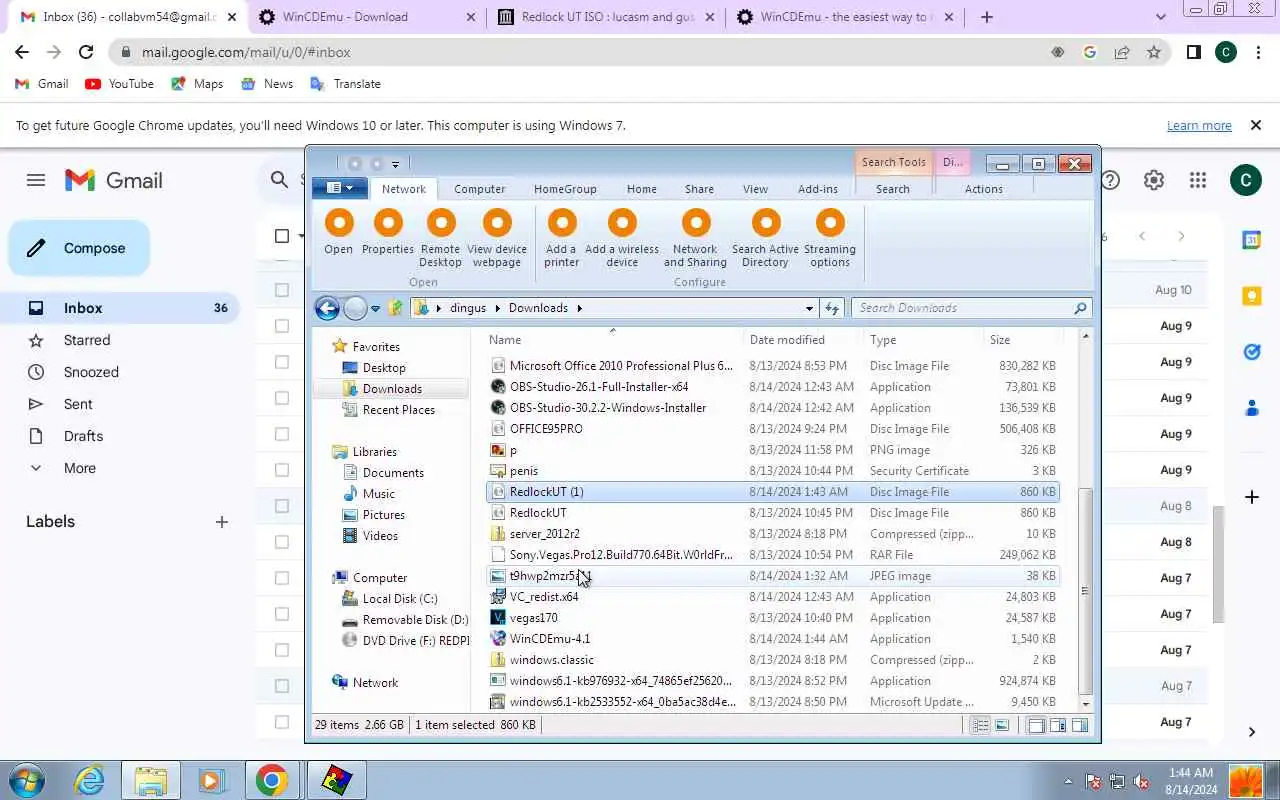Click the refresh button beside address bar
The image size is (1280, 800).
coord(831,308)
